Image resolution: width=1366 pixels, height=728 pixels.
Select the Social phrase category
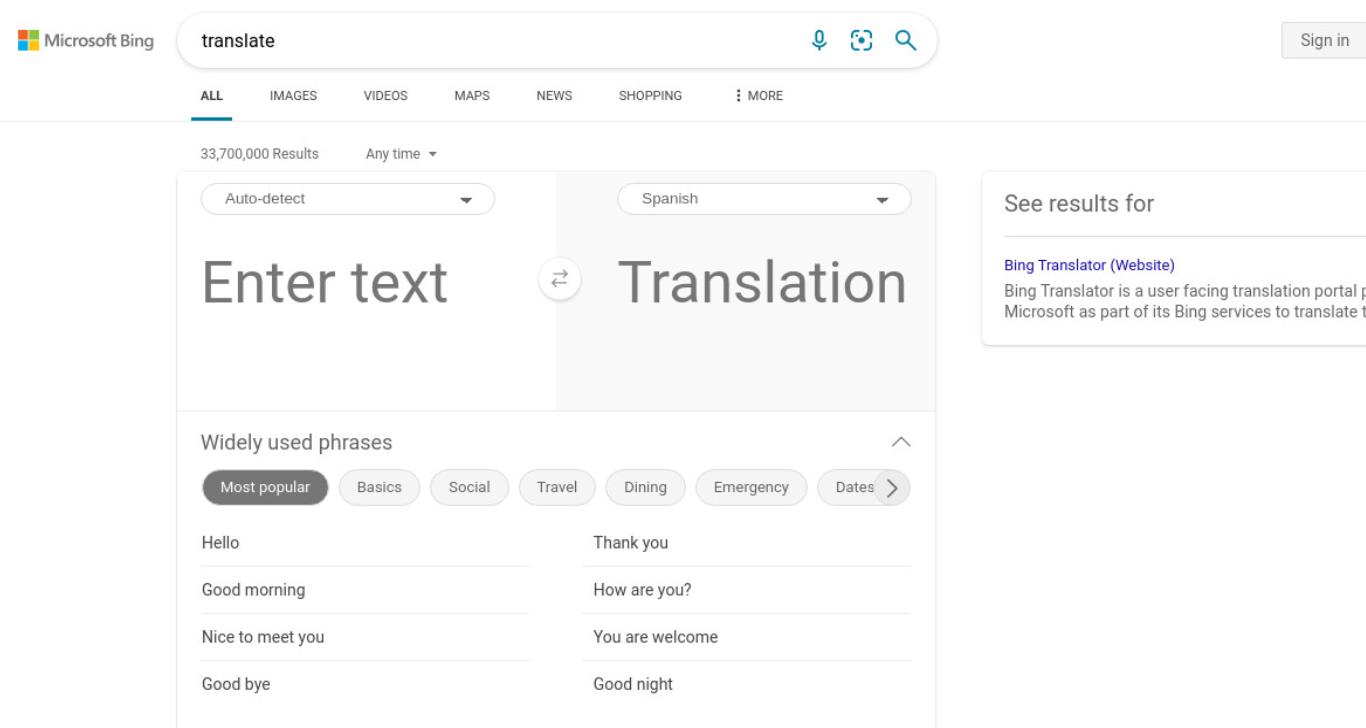[x=469, y=488]
